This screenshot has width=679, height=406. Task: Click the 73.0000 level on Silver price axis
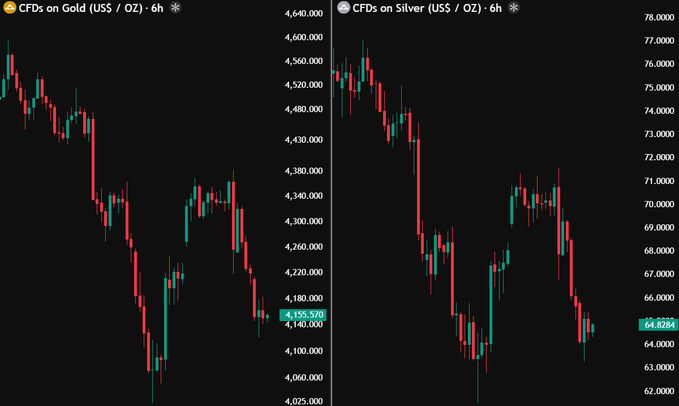click(659, 134)
